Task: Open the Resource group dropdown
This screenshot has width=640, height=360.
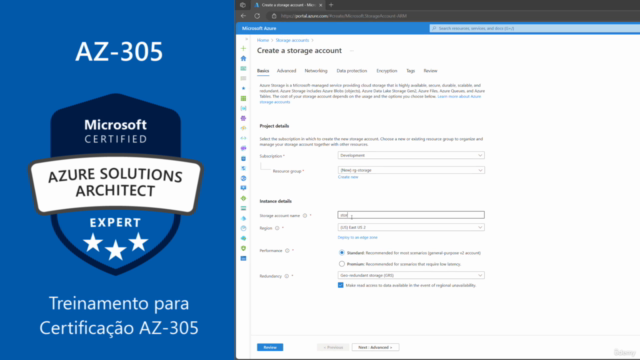Action: click(x=411, y=170)
